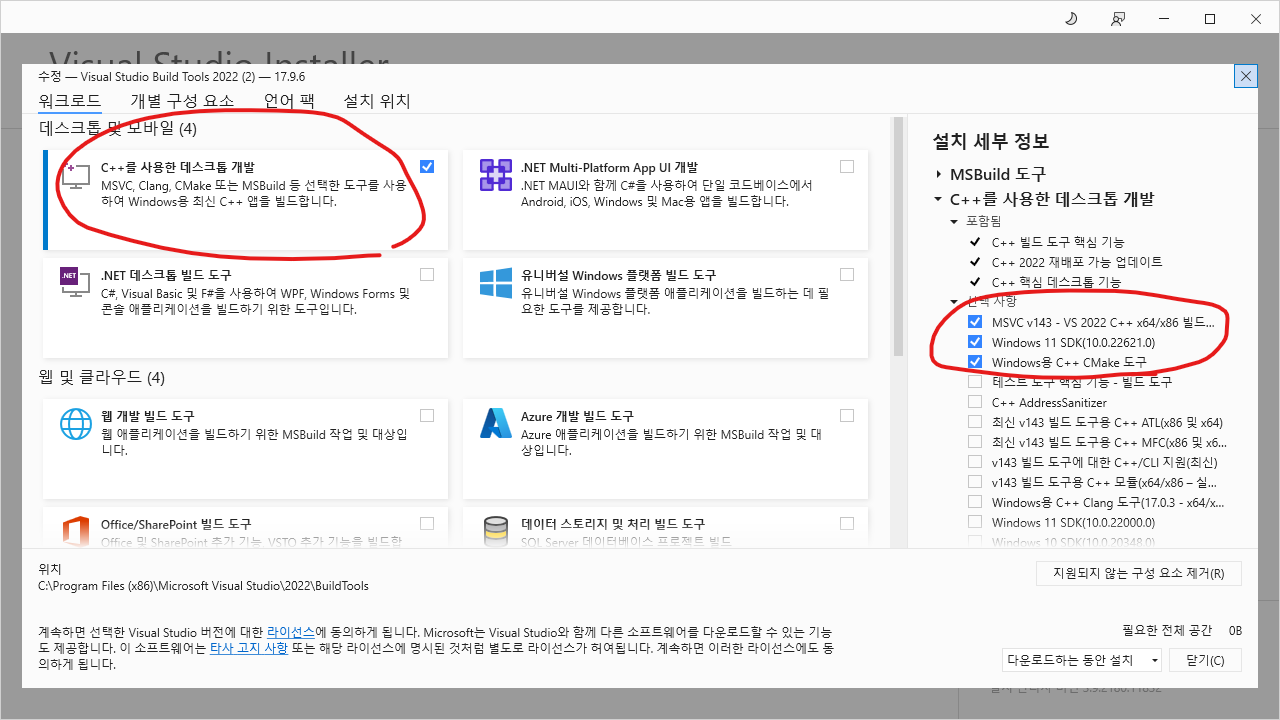Uncheck C++를 사용한 데스크톱 개발 workload
This screenshot has height=720, width=1280.
(x=427, y=167)
